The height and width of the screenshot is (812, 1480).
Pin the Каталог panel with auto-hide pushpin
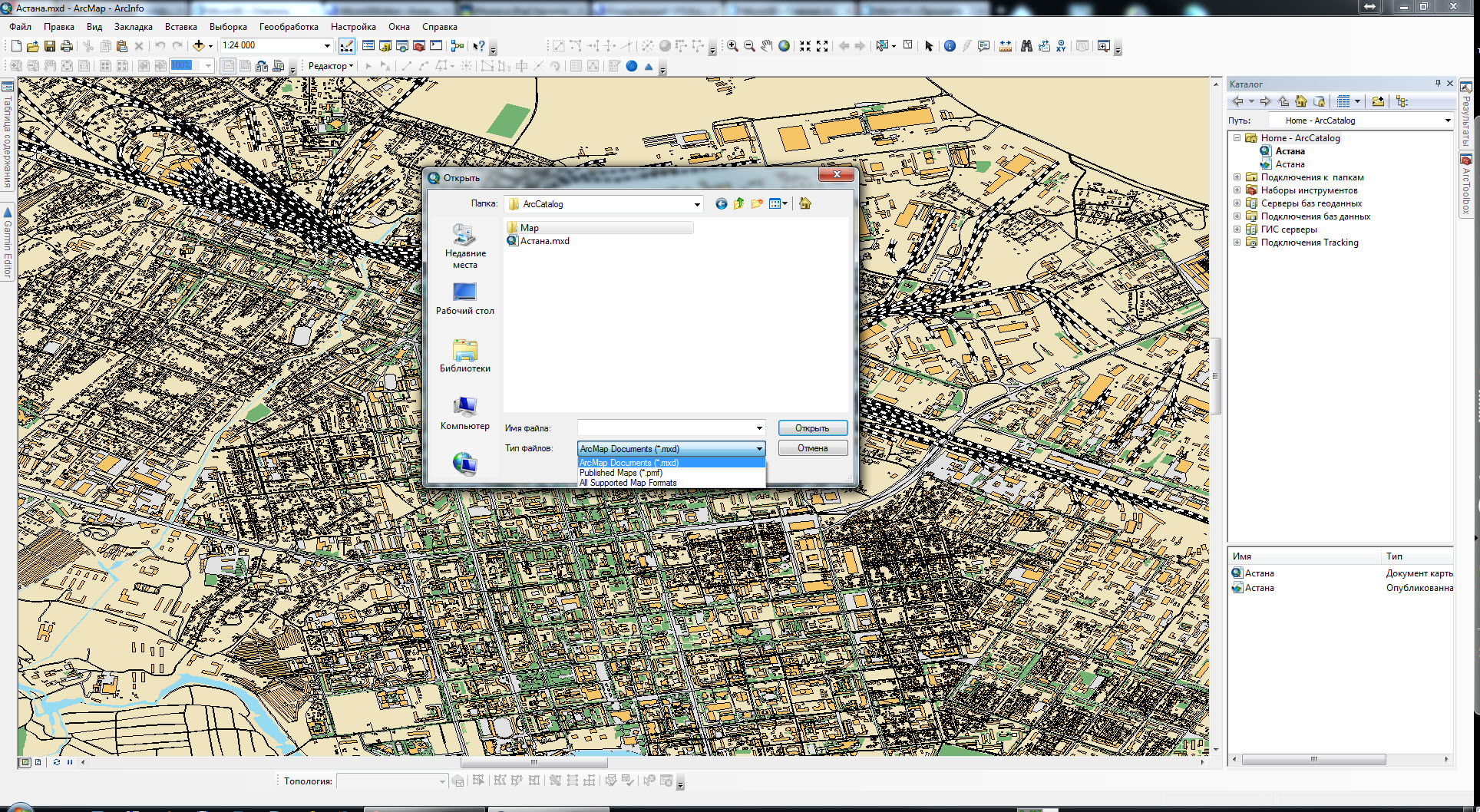click(1438, 84)
